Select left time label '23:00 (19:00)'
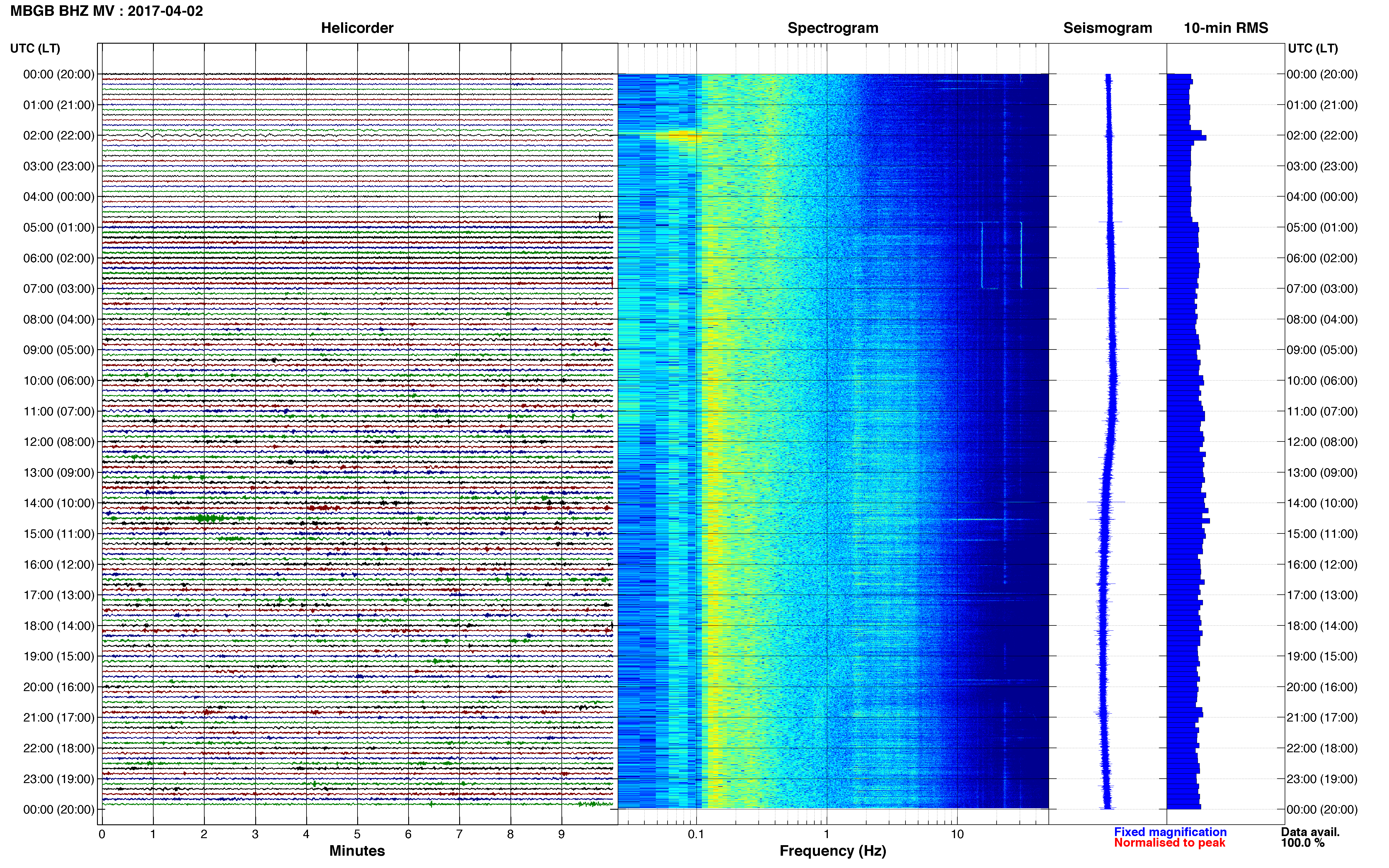 [59, 779]
